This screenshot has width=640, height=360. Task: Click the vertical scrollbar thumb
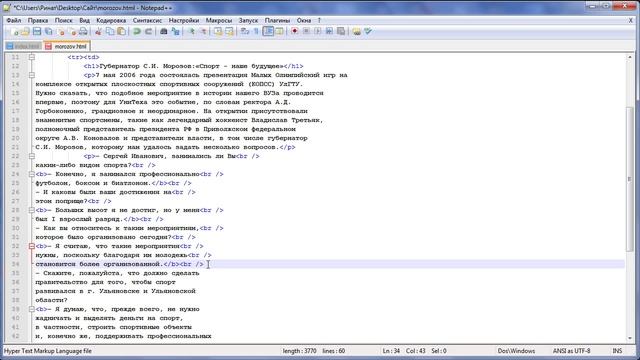[x=630, y=180]
